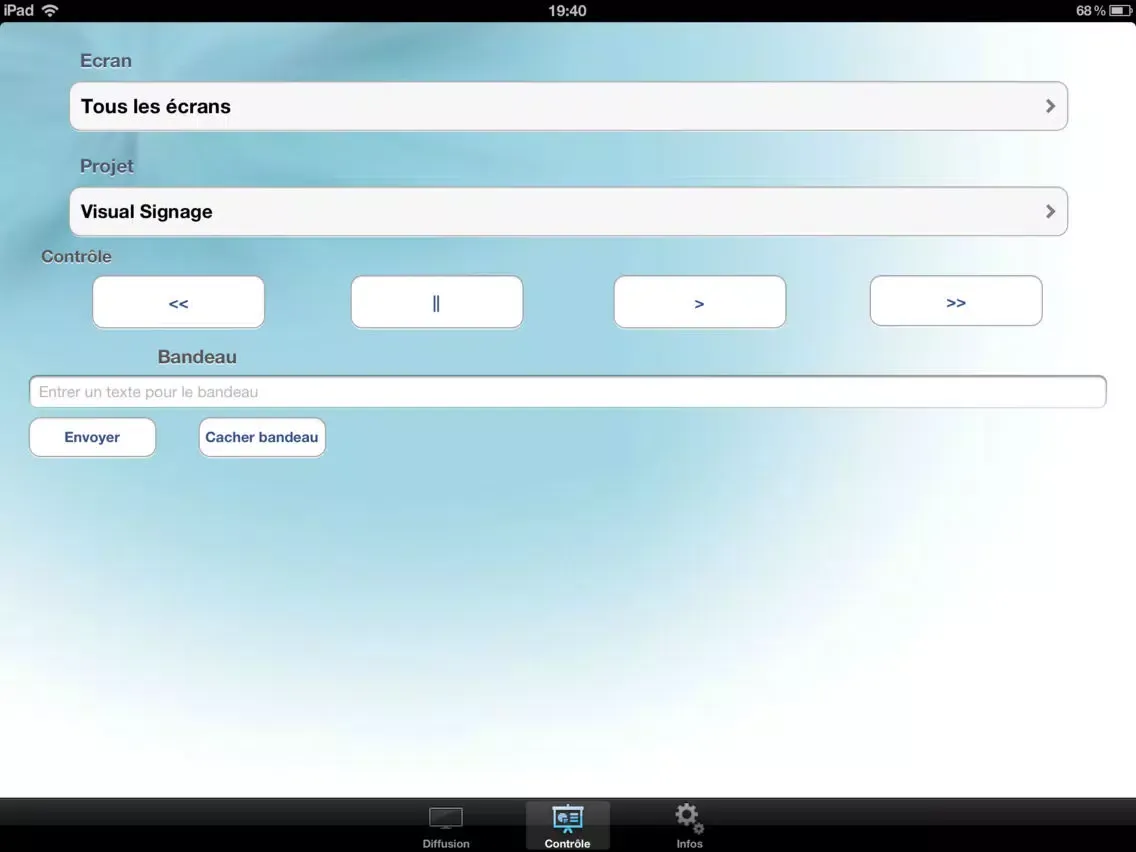The height and width of the screenshot is (852, 1136).
Task: Open the Infos settings tab
Action: pyautogui.click(x=689, y=826)
